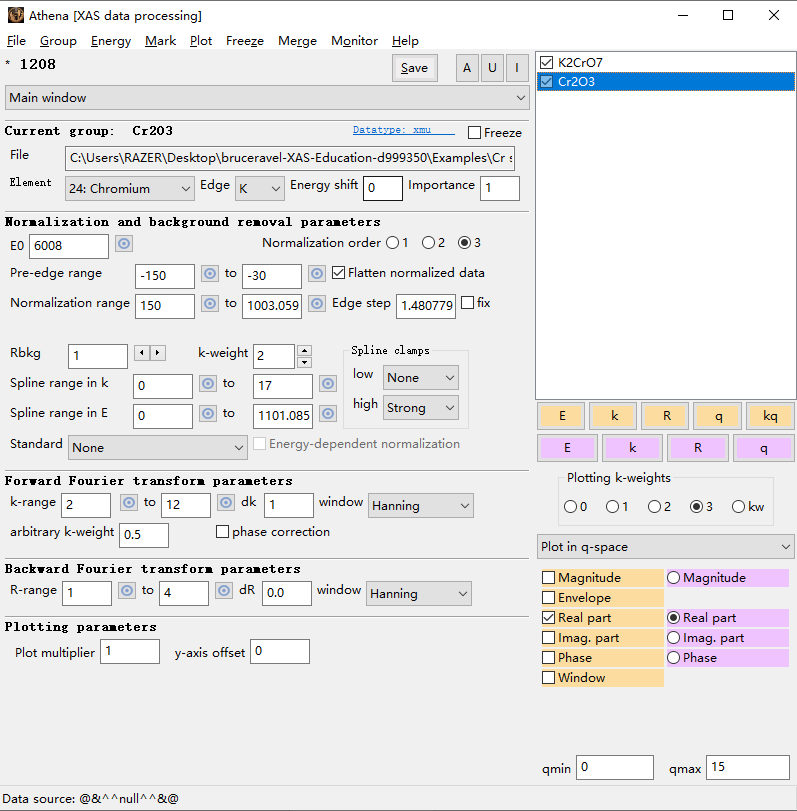
Task: Click the Save button
Action: click(x=414, y=68)
